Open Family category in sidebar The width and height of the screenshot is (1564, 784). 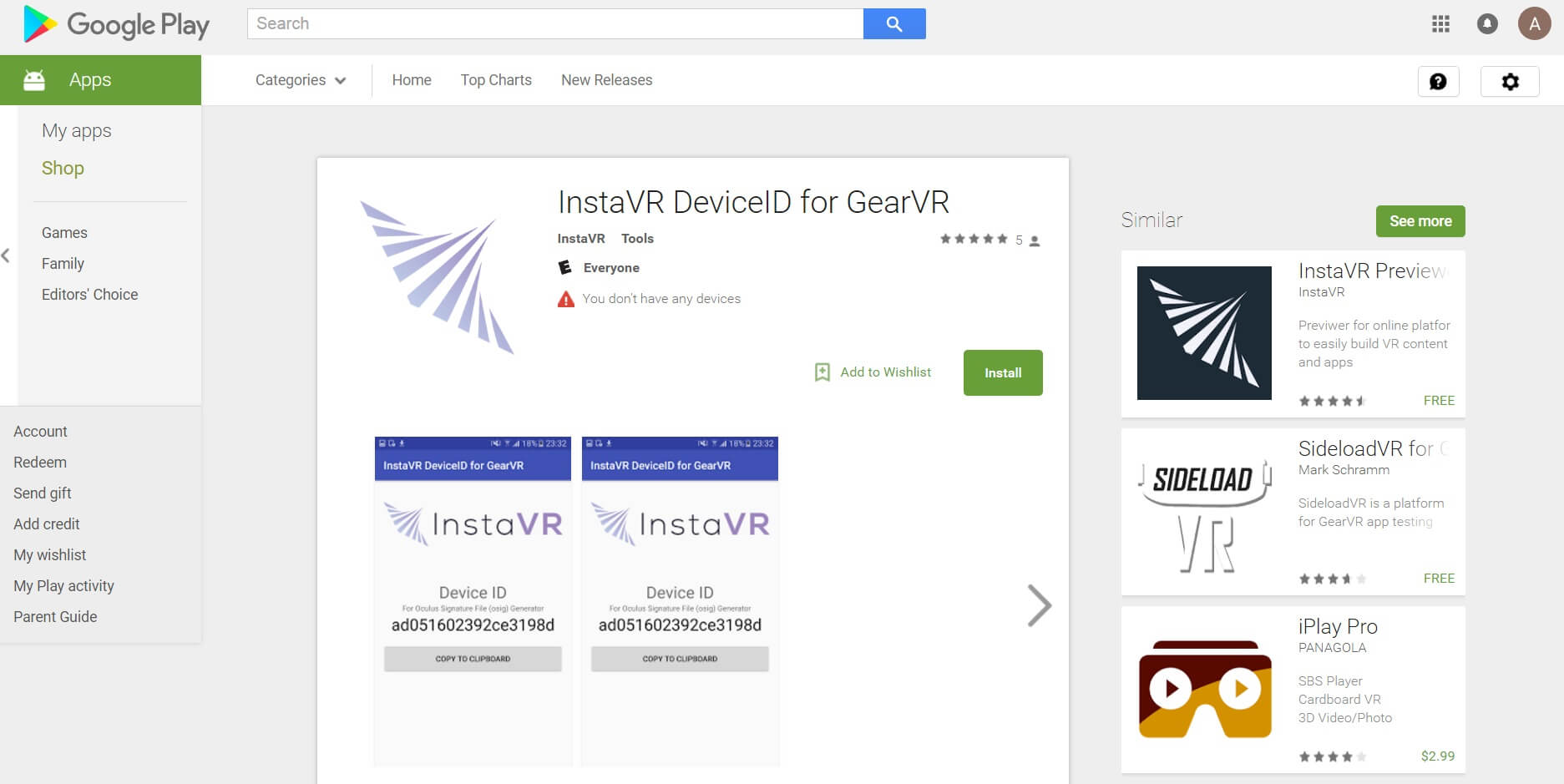(63, 264)
